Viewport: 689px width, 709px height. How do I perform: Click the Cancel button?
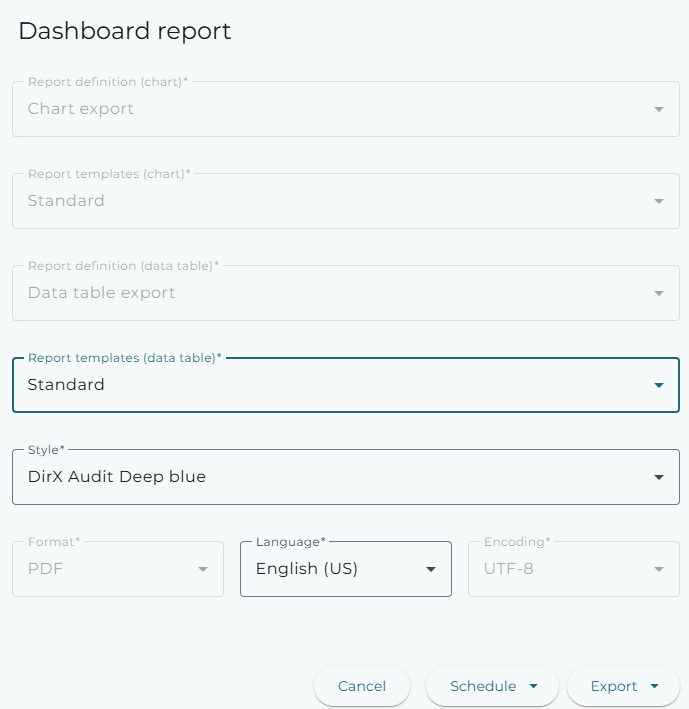coord(362,686)
